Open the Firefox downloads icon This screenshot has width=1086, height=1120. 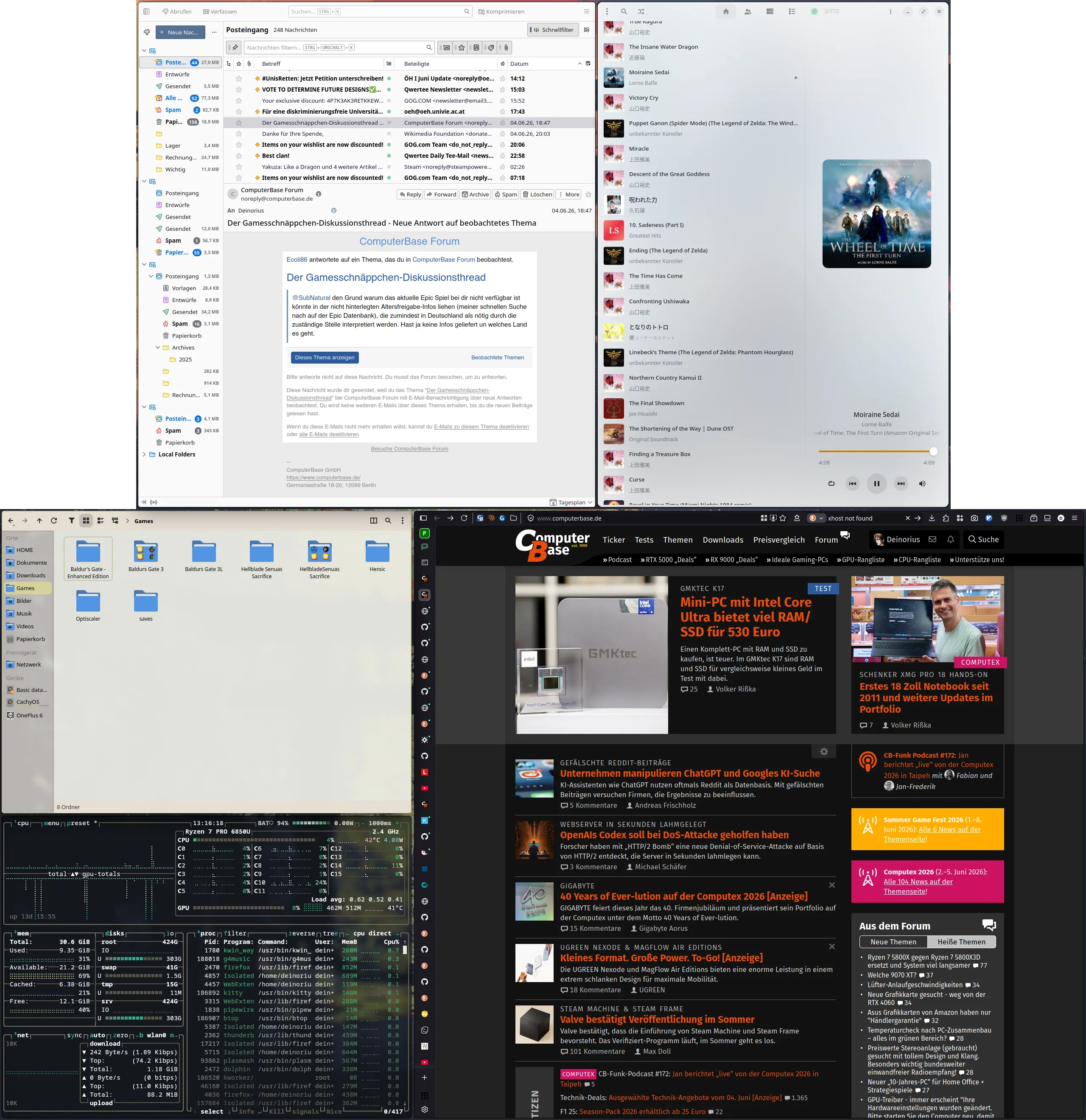[932, 518]
